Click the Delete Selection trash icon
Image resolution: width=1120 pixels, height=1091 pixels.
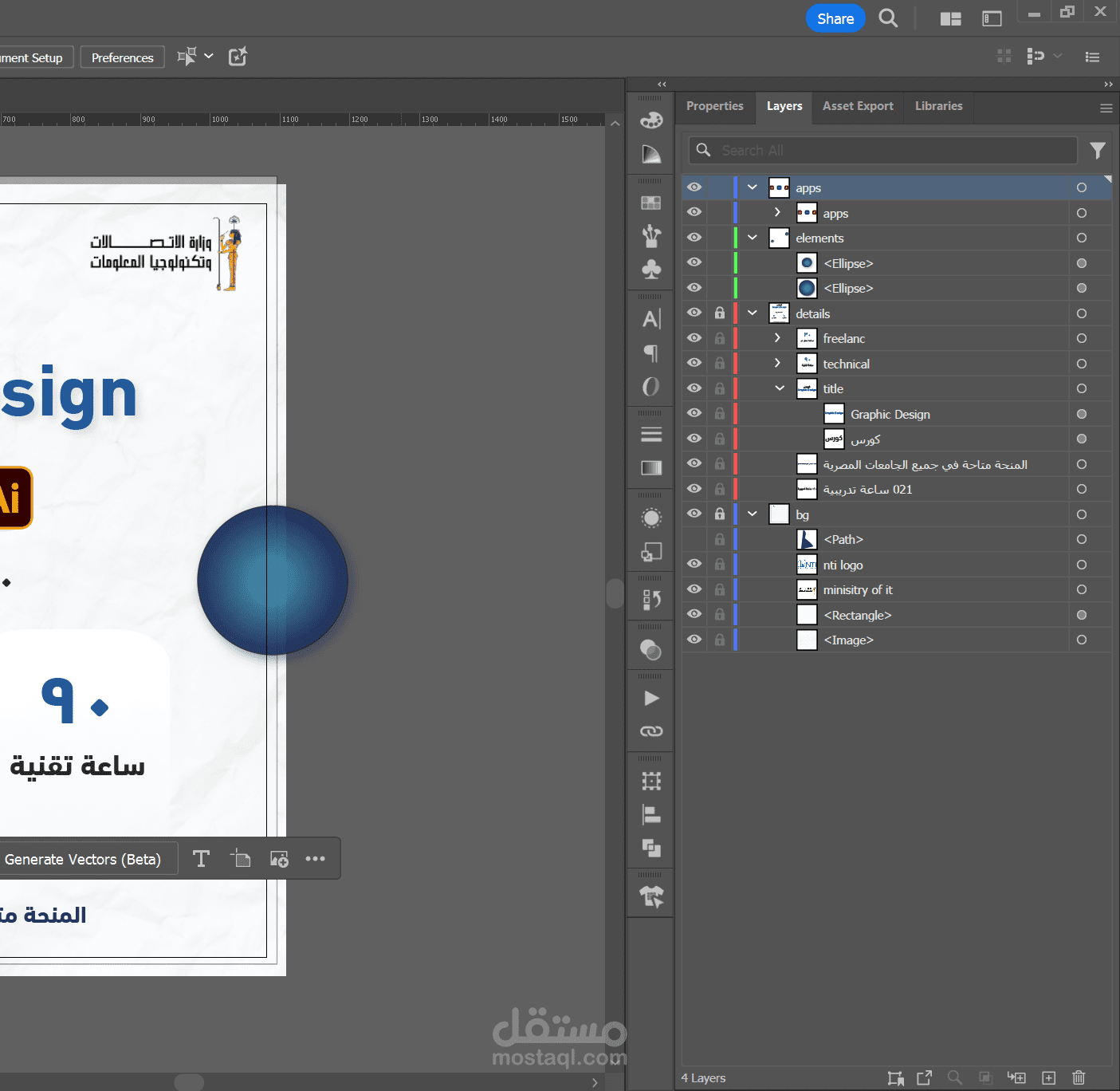pos(1079,1077)
